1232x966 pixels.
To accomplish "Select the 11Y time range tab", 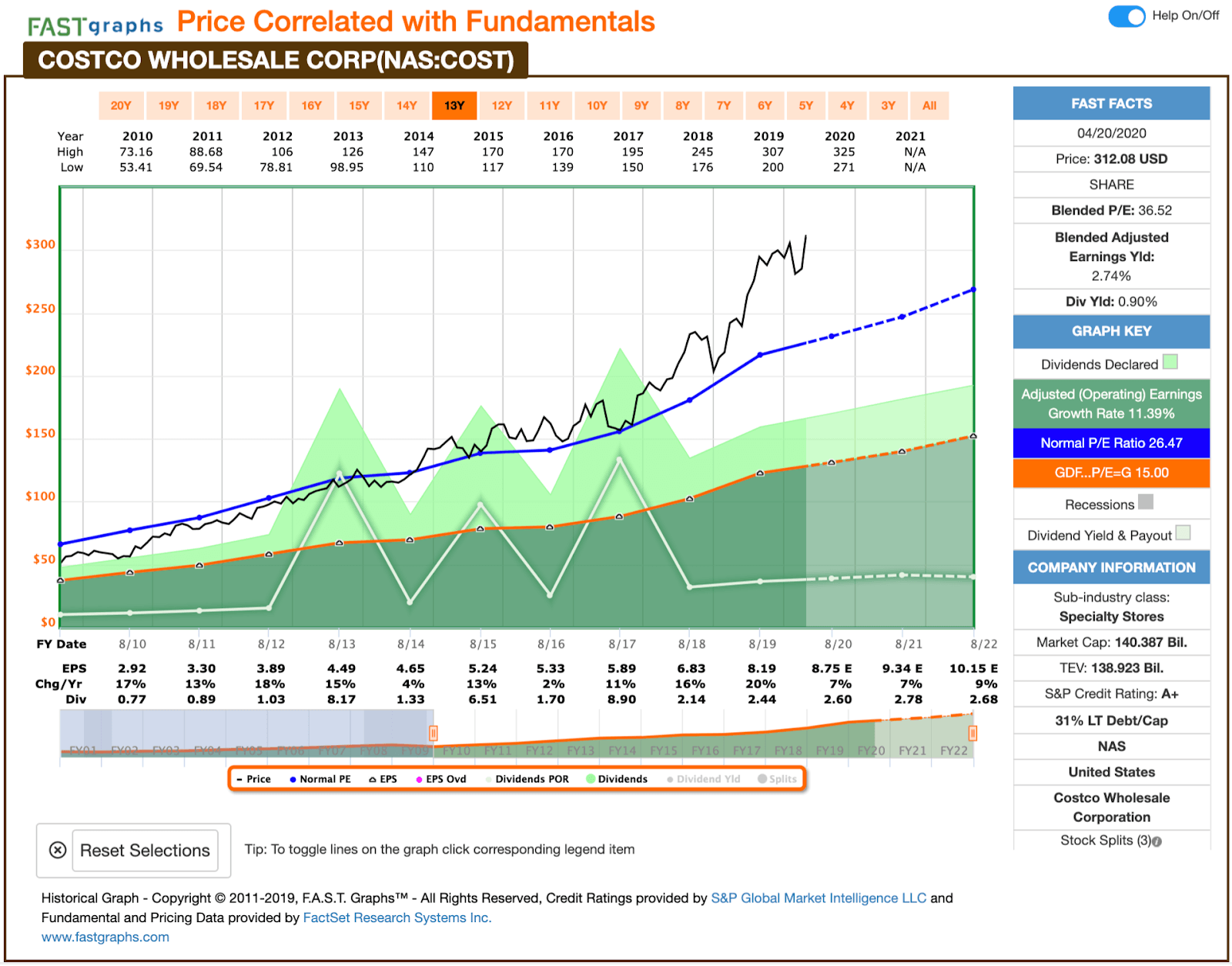I will 550,105.
